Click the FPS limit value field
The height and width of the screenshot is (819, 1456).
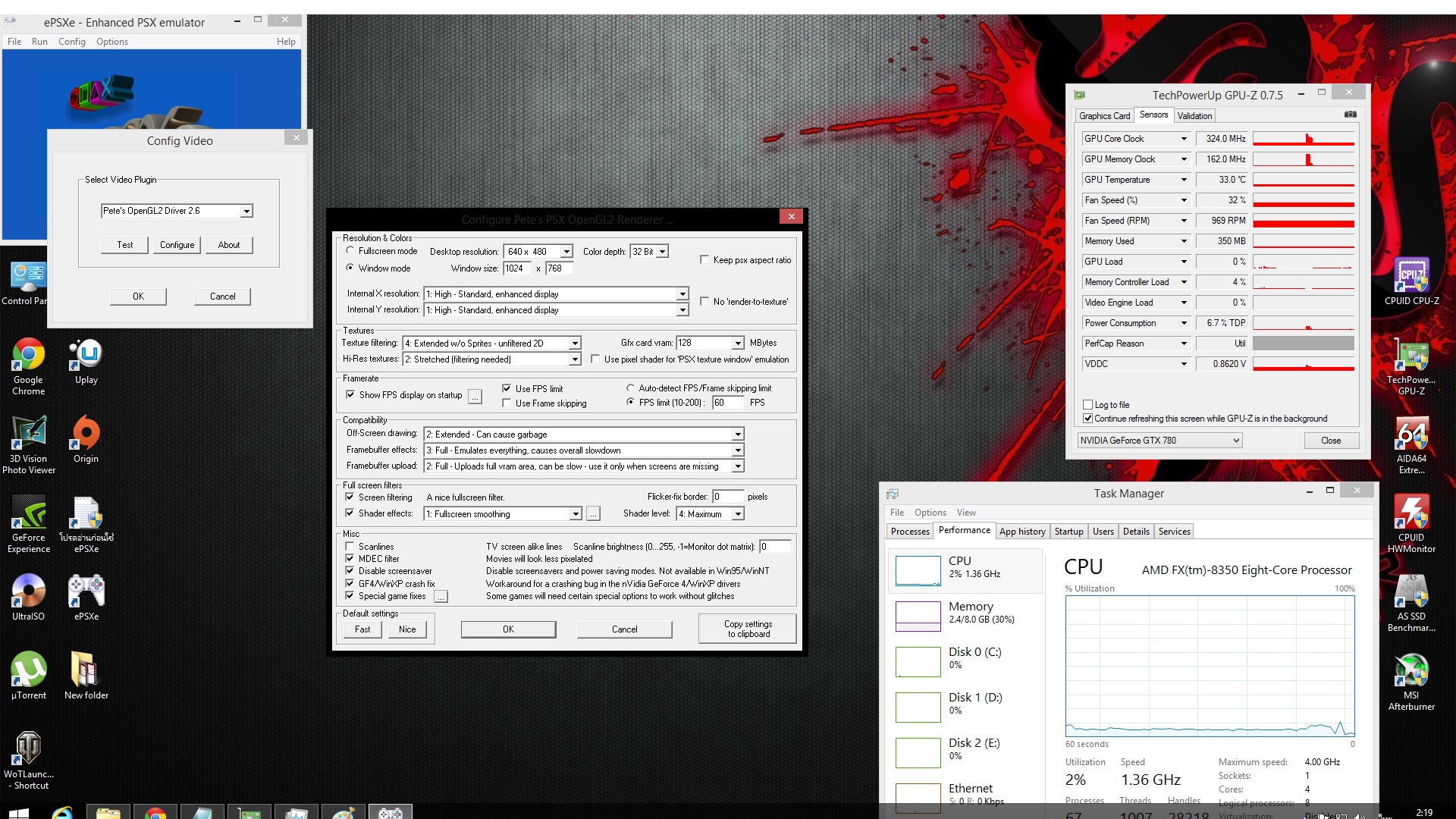pos(727,403)
